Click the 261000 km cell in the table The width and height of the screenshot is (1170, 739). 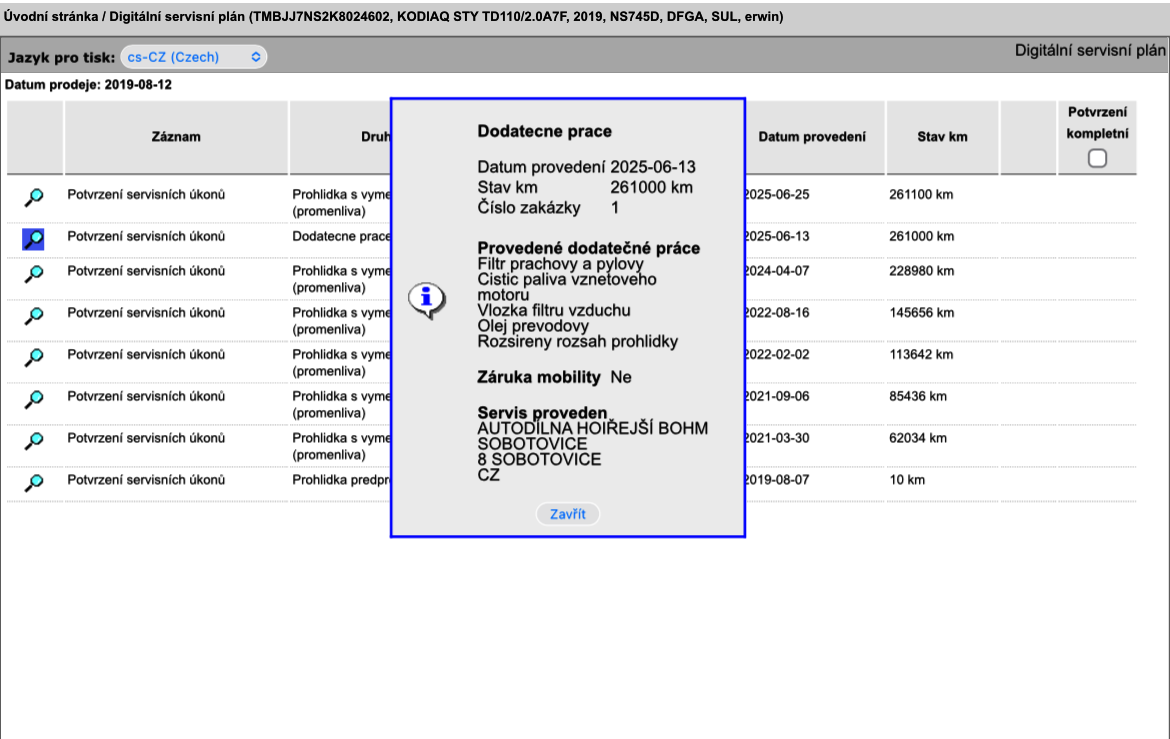click(922, 236)
